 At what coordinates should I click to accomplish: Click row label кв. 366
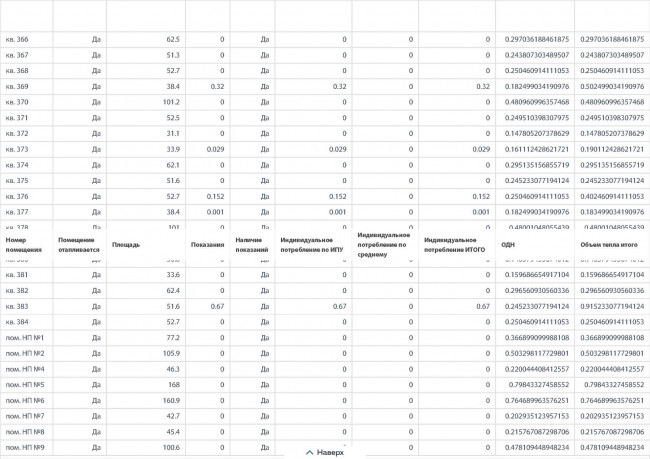(17, 39)
